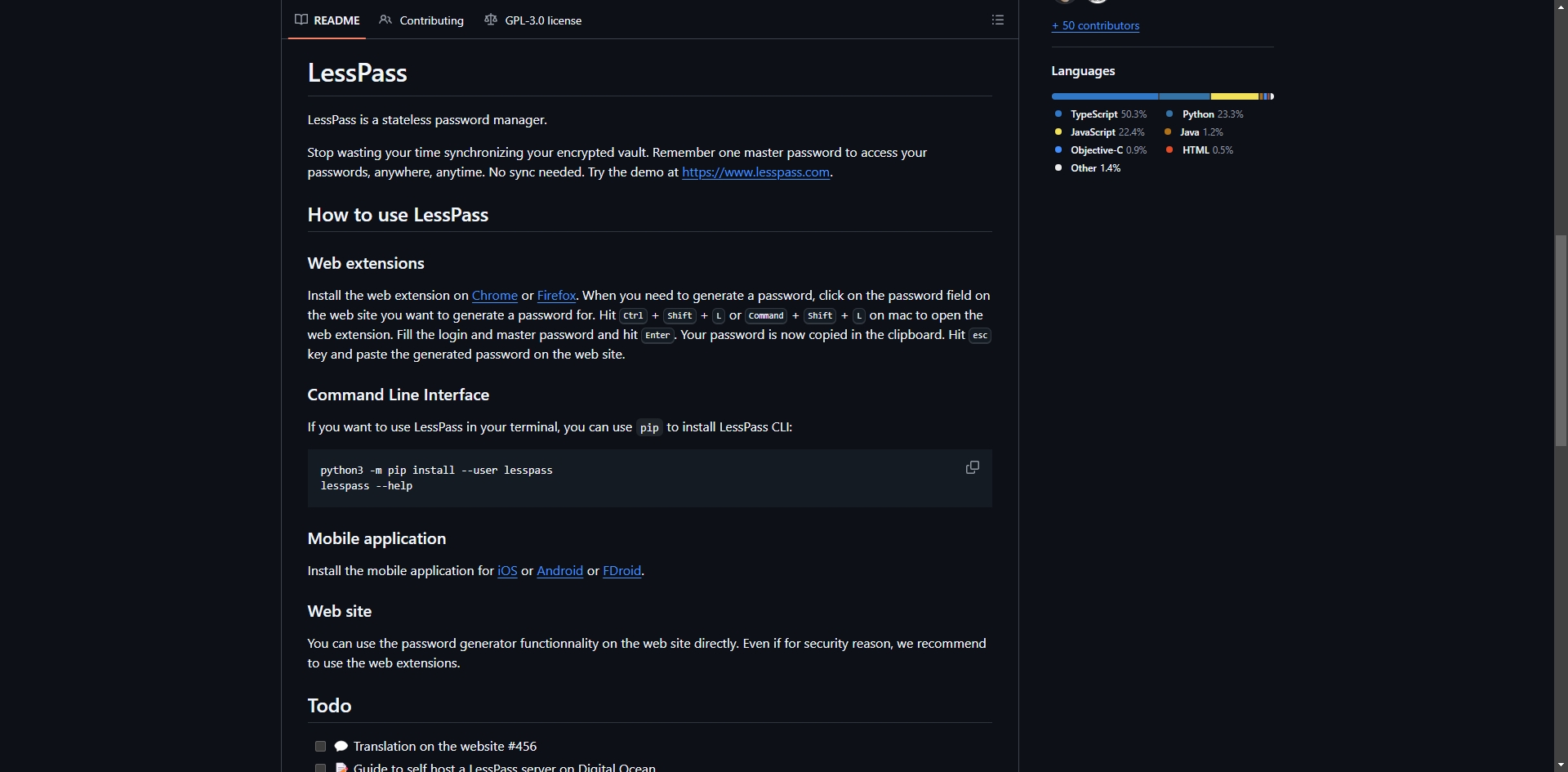
Task: Toggle the Translation on the website checkbox
Action: coord(320,747)
